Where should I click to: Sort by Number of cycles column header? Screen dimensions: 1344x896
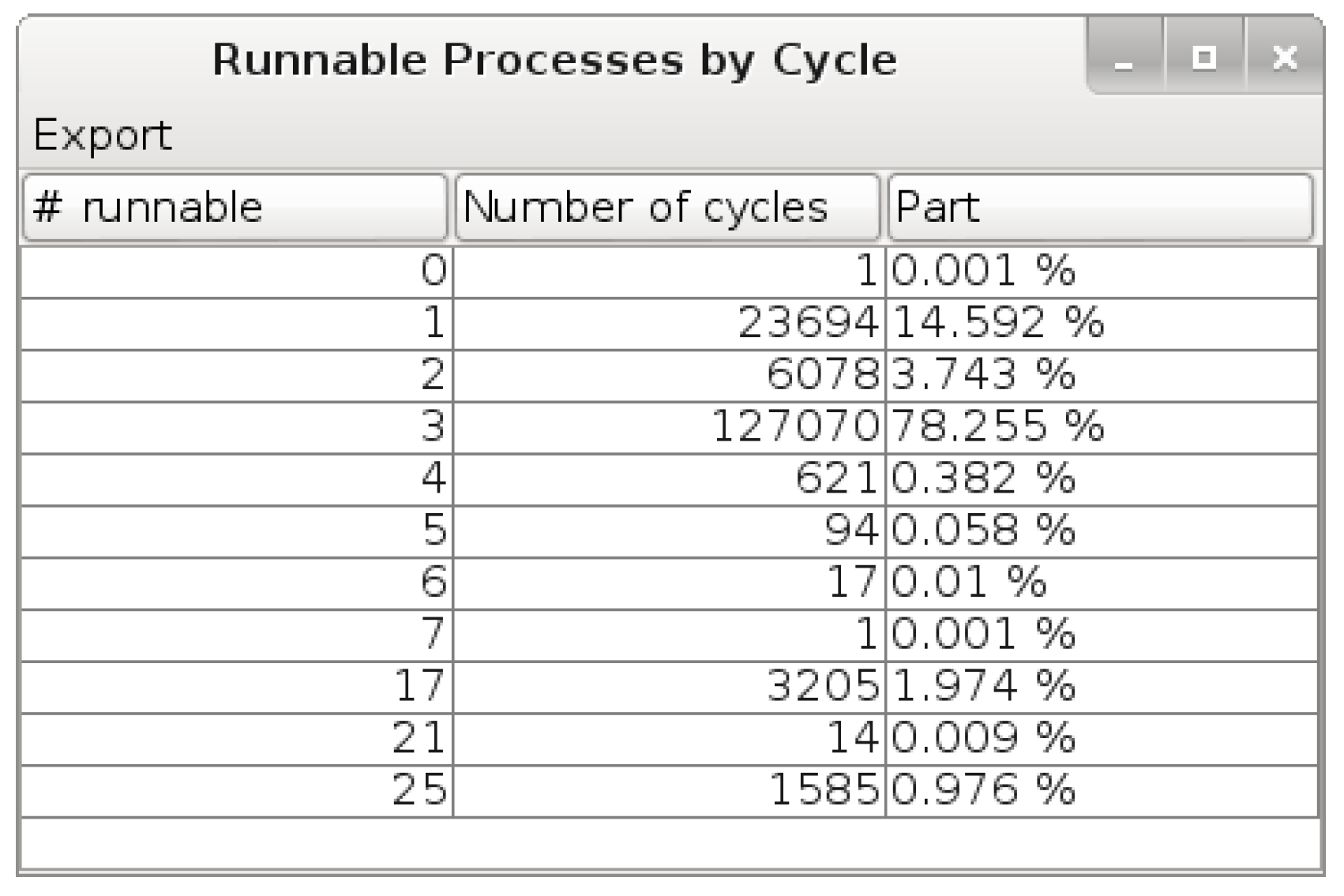[x=667, y=207]
